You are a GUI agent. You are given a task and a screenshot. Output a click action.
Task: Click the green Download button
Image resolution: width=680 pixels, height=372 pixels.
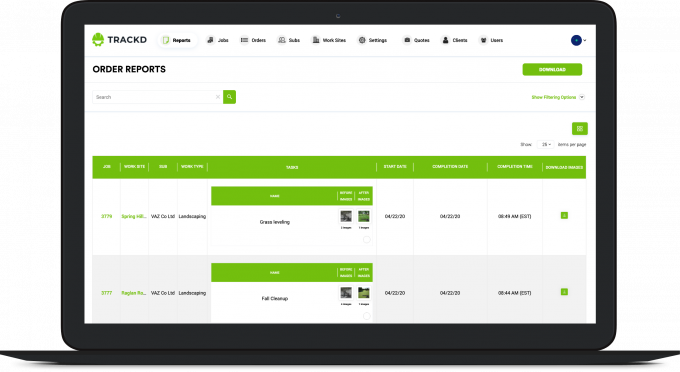coord(552,69)
